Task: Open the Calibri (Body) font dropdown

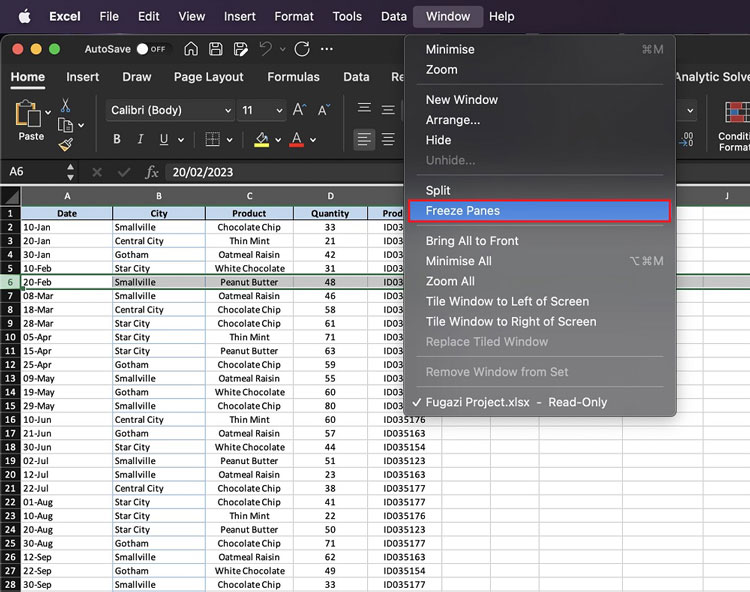Action: tap(228, 110)
